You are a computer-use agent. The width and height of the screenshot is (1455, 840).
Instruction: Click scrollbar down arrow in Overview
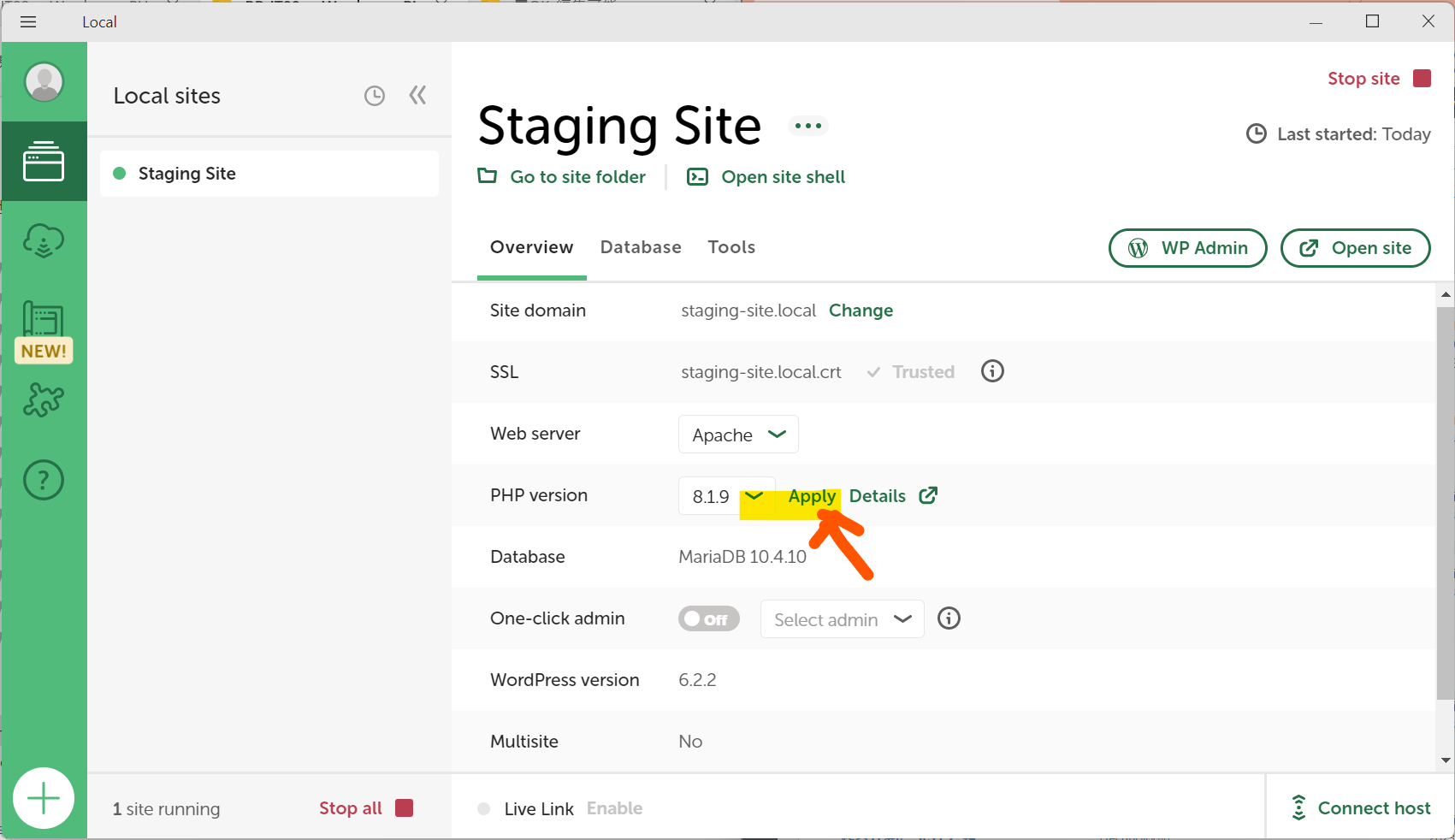(x=1446, y=760)
